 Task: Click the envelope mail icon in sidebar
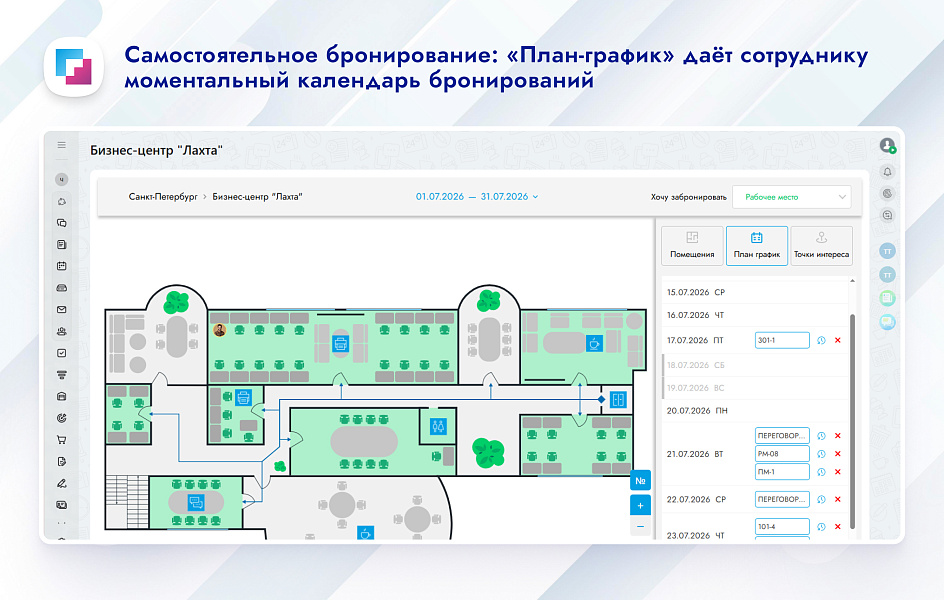pyautogui.click(x=61, y=309)
